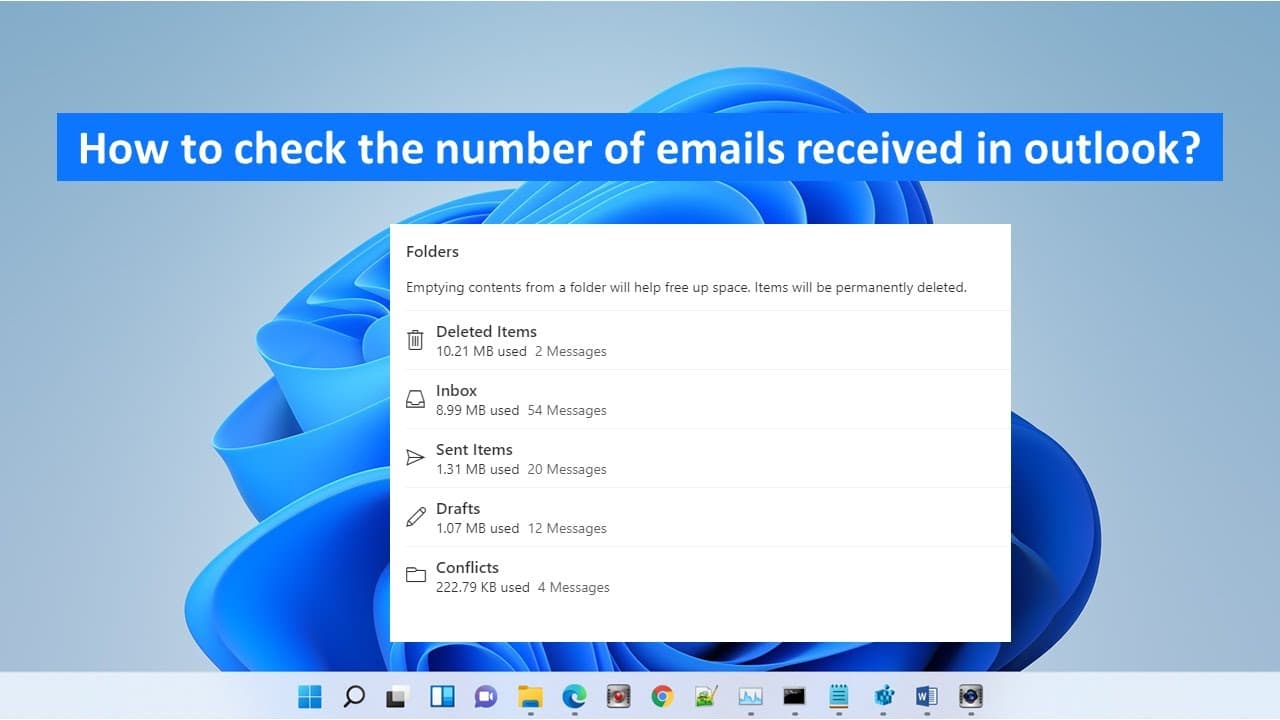1280x720 pixels.
Task: Click "1.31 MB used" under Sent Items
Action: coord(477,469)
